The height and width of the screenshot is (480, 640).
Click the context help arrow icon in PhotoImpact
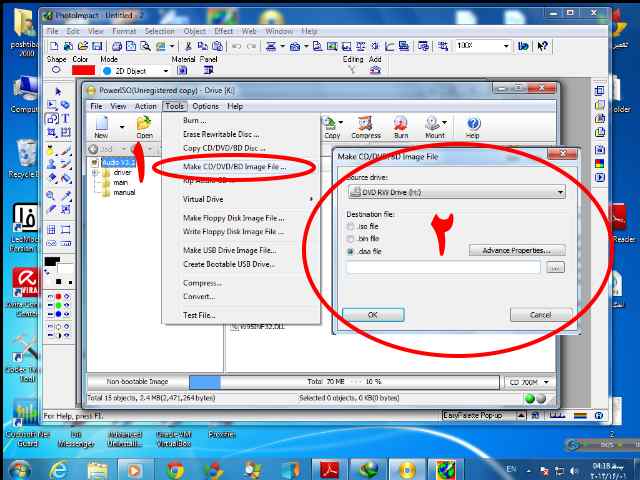(542, 46)
